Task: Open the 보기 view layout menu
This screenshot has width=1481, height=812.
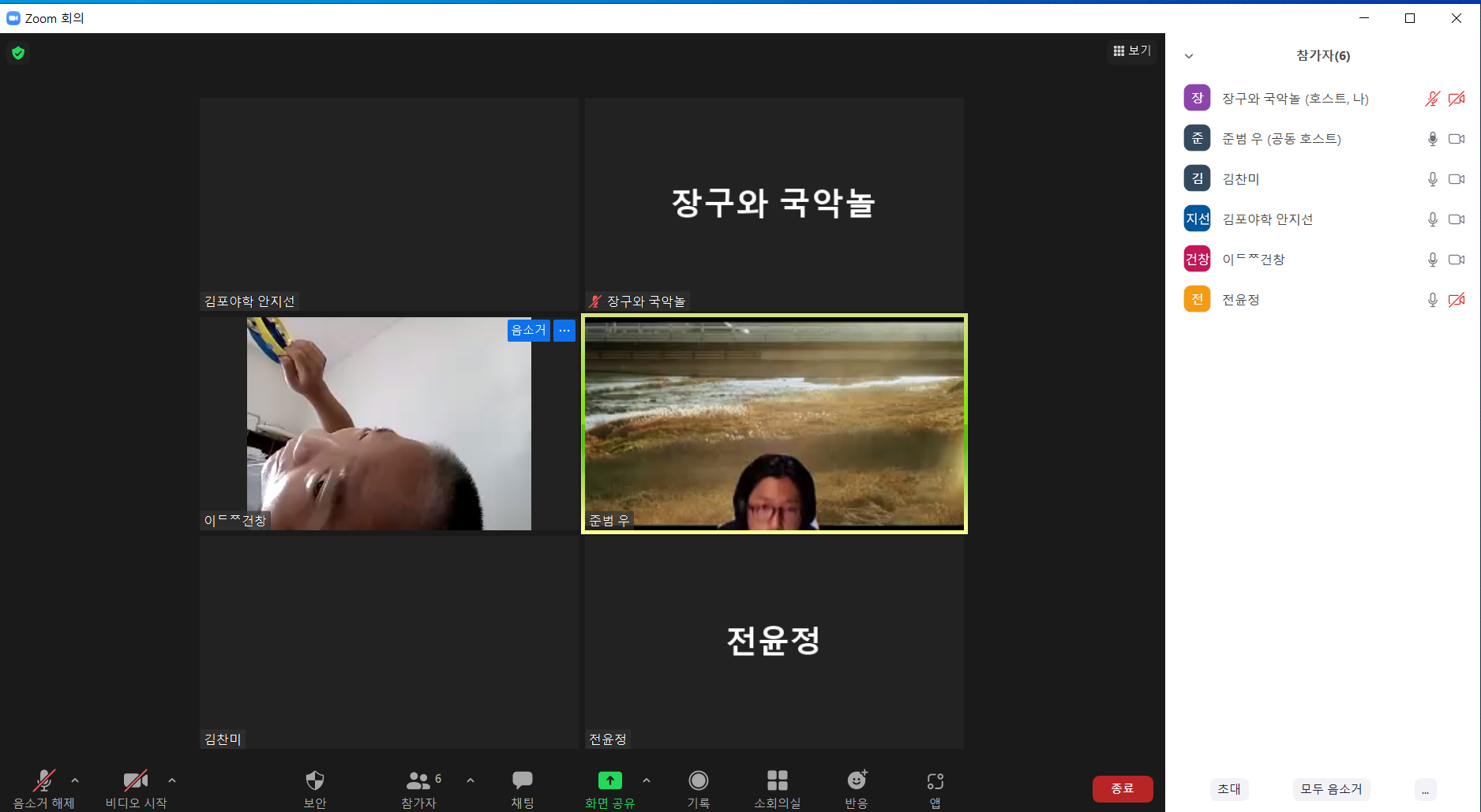Action: pos(1132,51)
